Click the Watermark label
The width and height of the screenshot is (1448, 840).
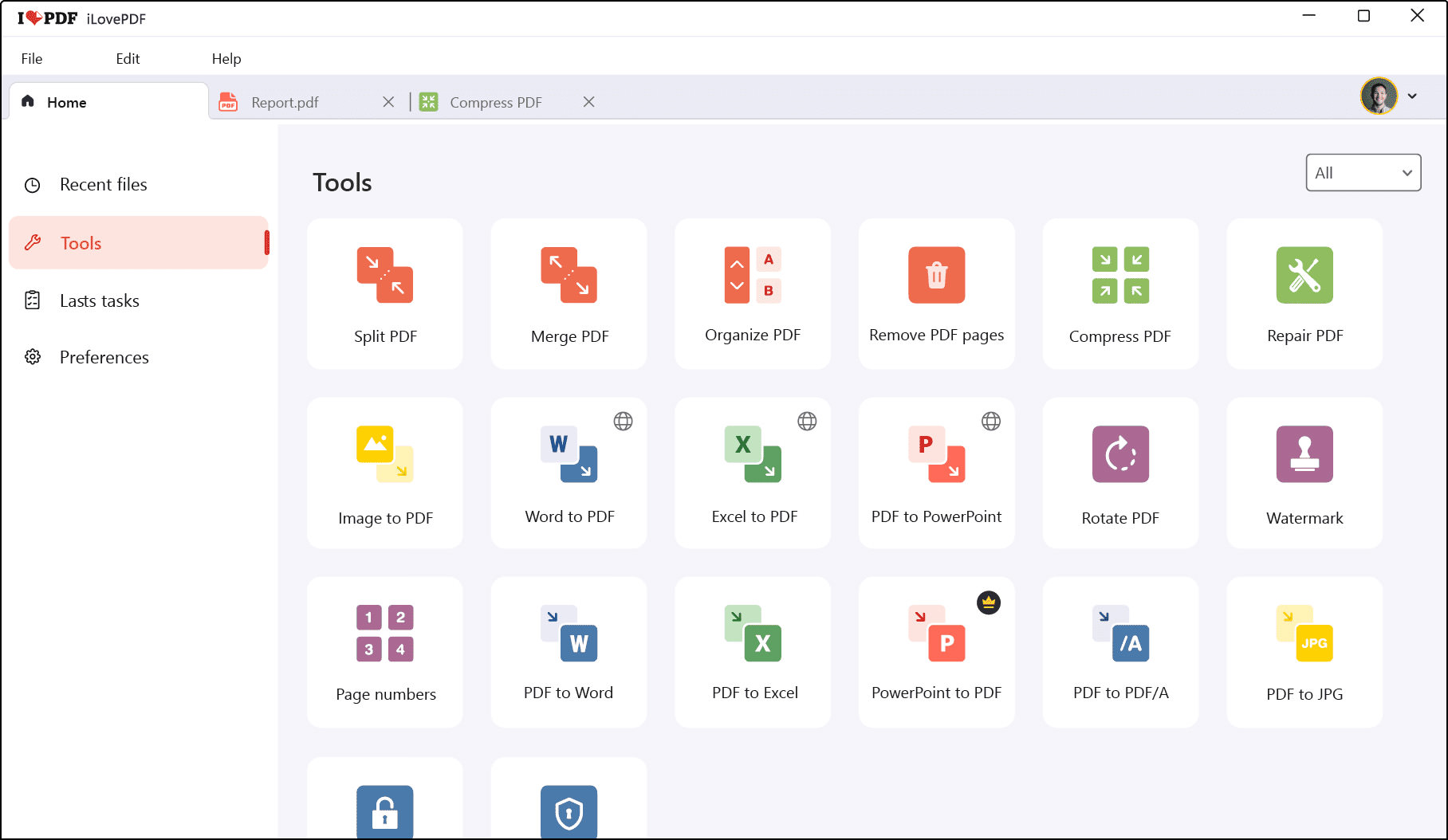1304,518
